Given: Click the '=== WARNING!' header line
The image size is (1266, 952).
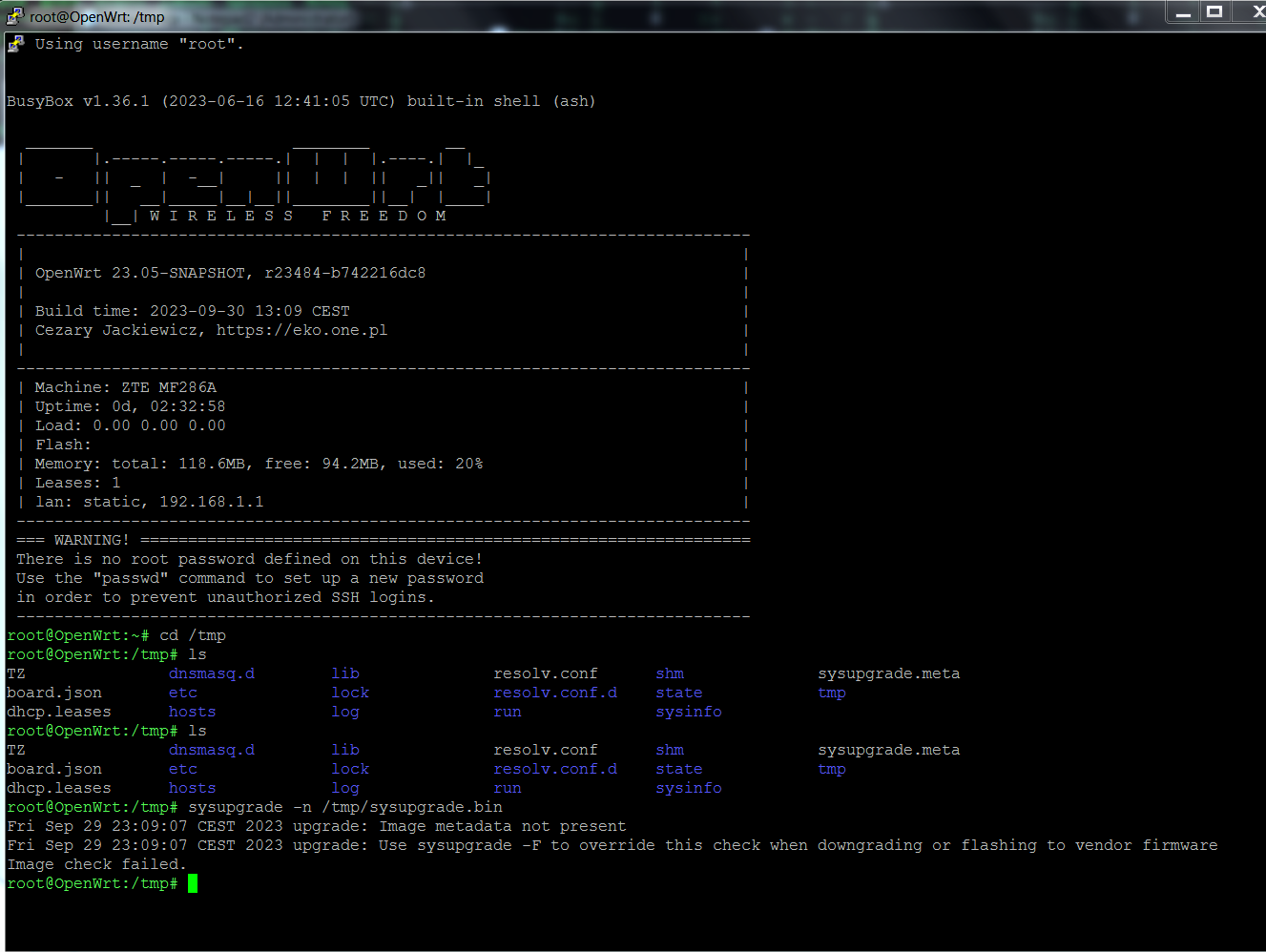Looking at the screenshot, I should [383, 540].
